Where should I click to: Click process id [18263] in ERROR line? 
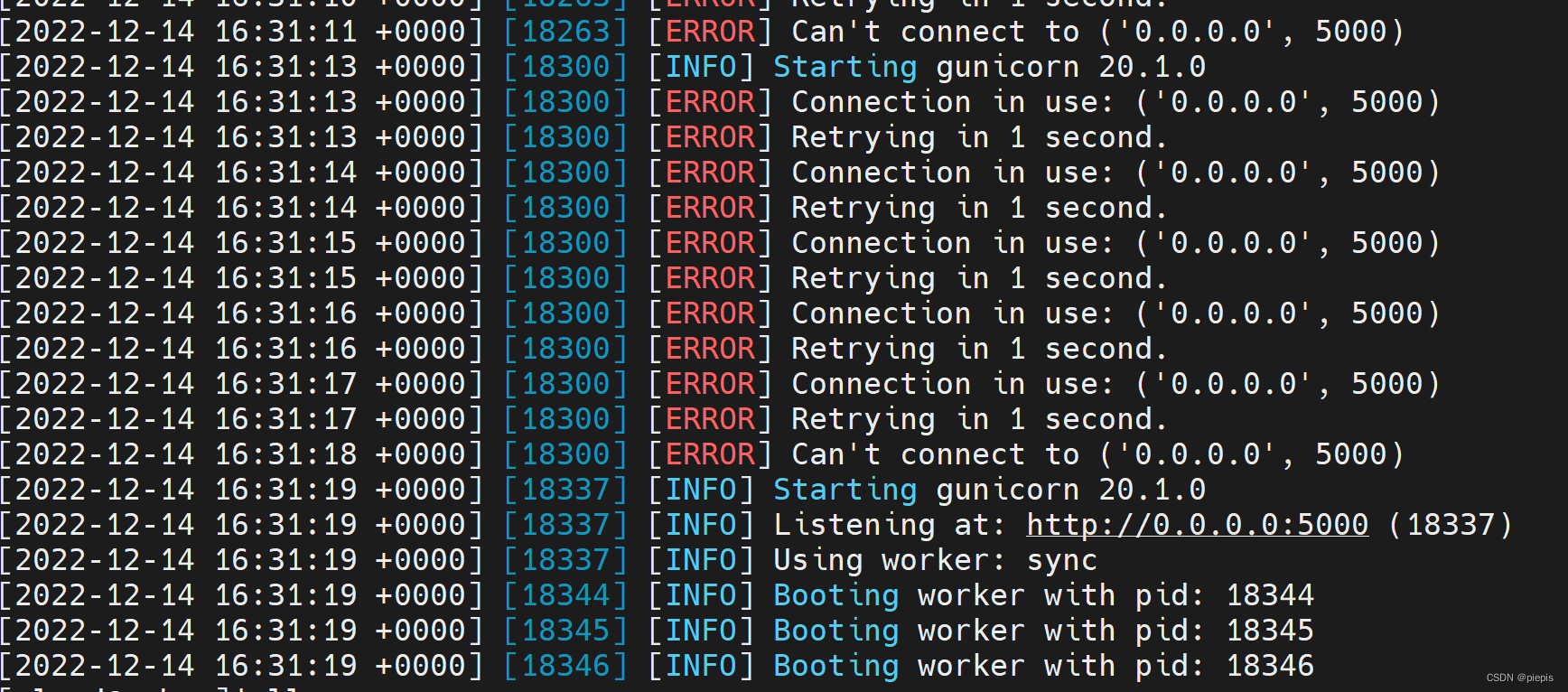point(565,32)
